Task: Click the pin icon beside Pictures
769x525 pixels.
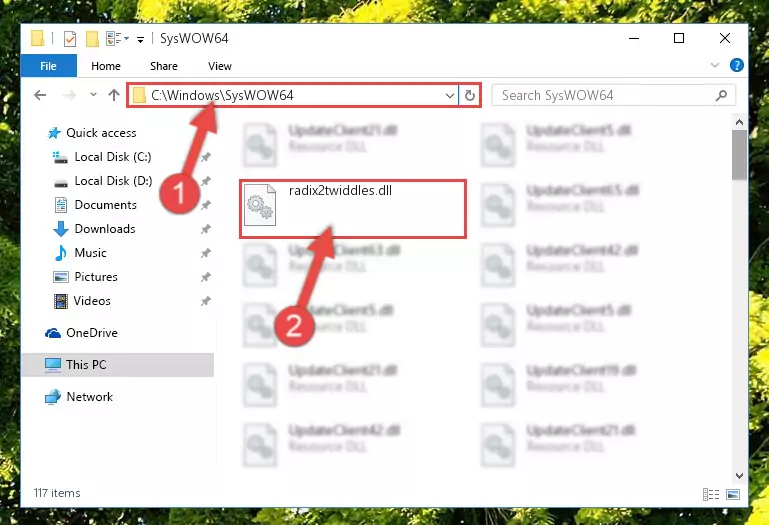Action: (205, 277)
